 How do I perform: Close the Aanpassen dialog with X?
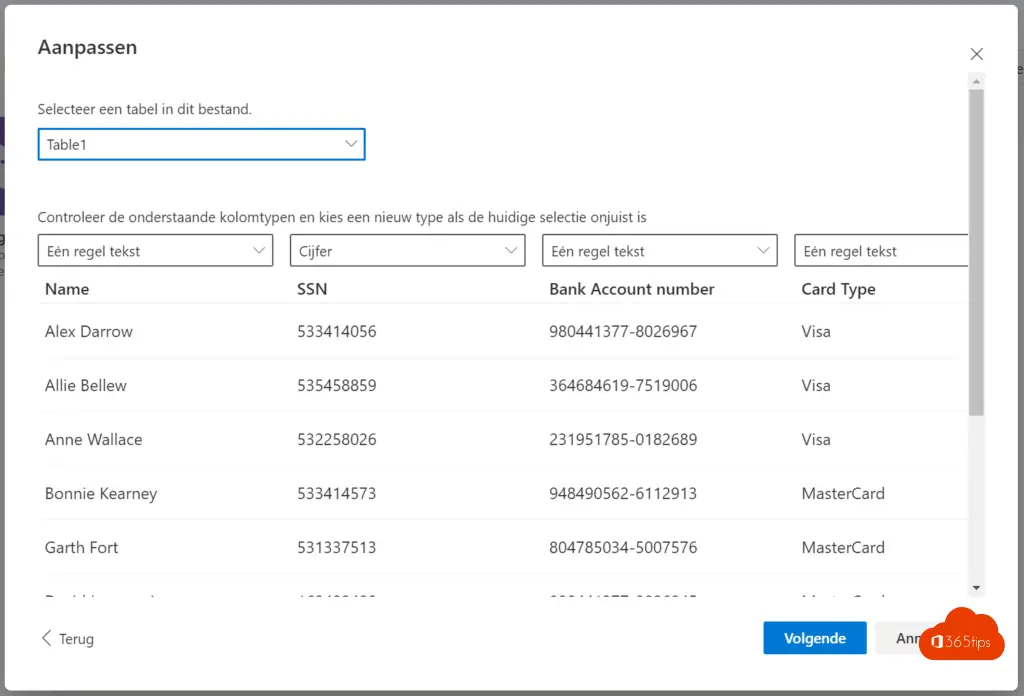pyautogui.click(x=976, y=54)
